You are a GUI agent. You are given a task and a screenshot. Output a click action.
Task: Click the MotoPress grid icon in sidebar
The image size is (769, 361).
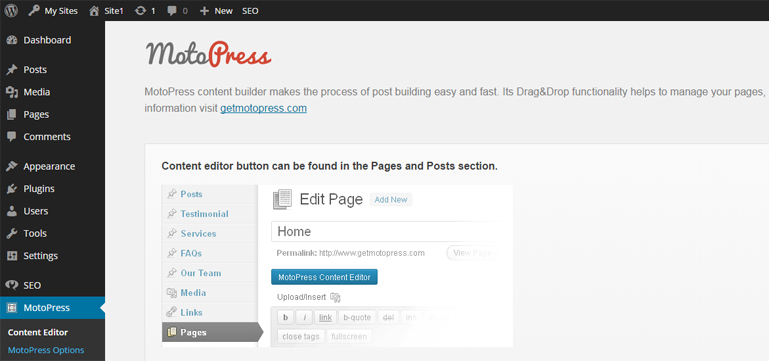click(x=12, y=308)
